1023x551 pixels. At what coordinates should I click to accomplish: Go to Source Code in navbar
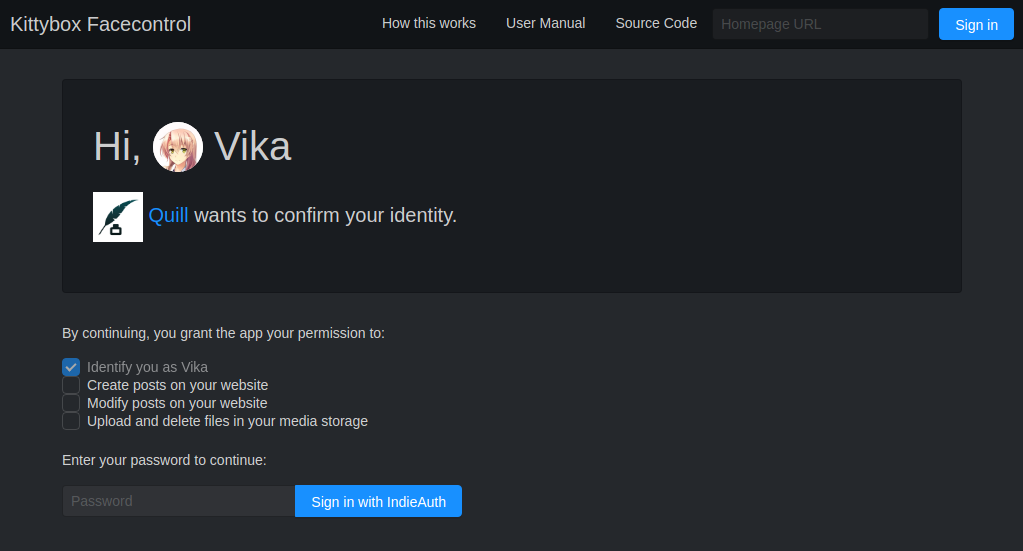656,23
